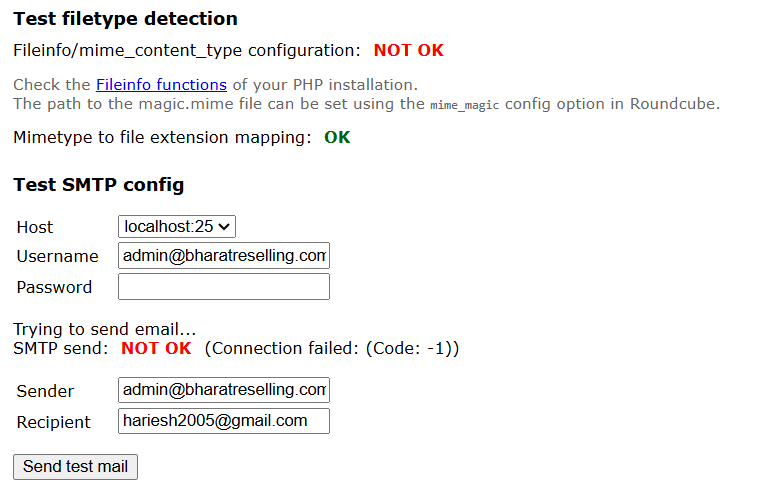
Task: Click the green OK mimetype mapping status
Action: (x=337, y=138)
